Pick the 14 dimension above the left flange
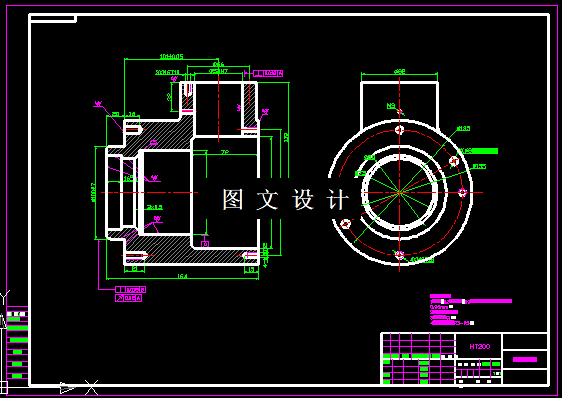Viewport: 562px width, 398px height. click(132, 114)
